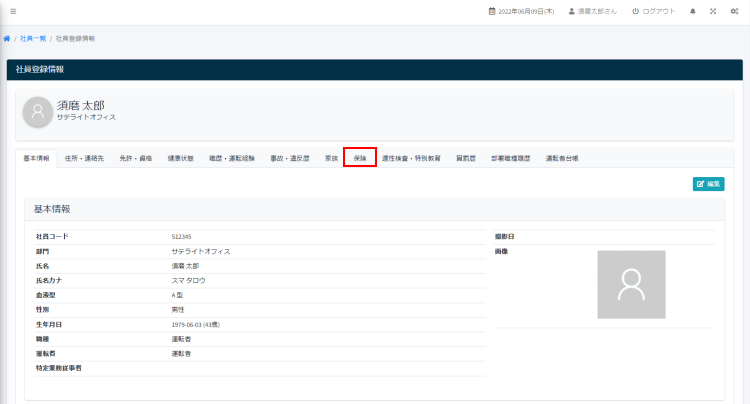Select the 家族 tab

point(331,158)
